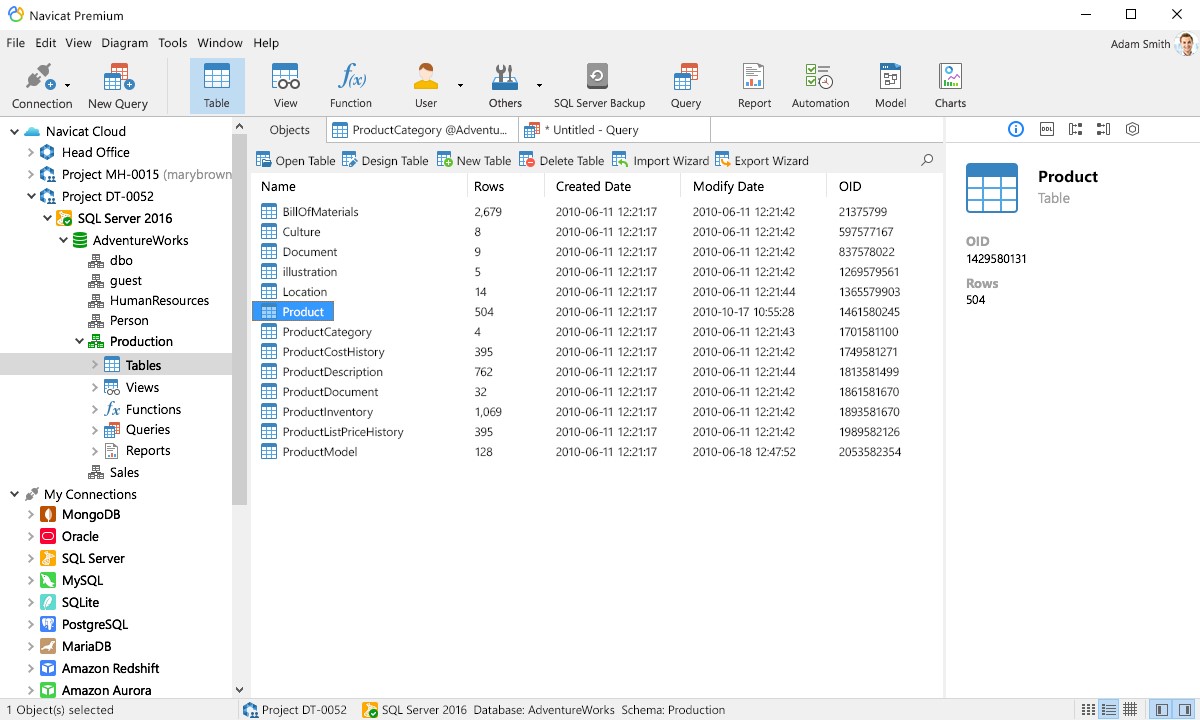Click the MariaDB connection icon

tap(47, 647)
